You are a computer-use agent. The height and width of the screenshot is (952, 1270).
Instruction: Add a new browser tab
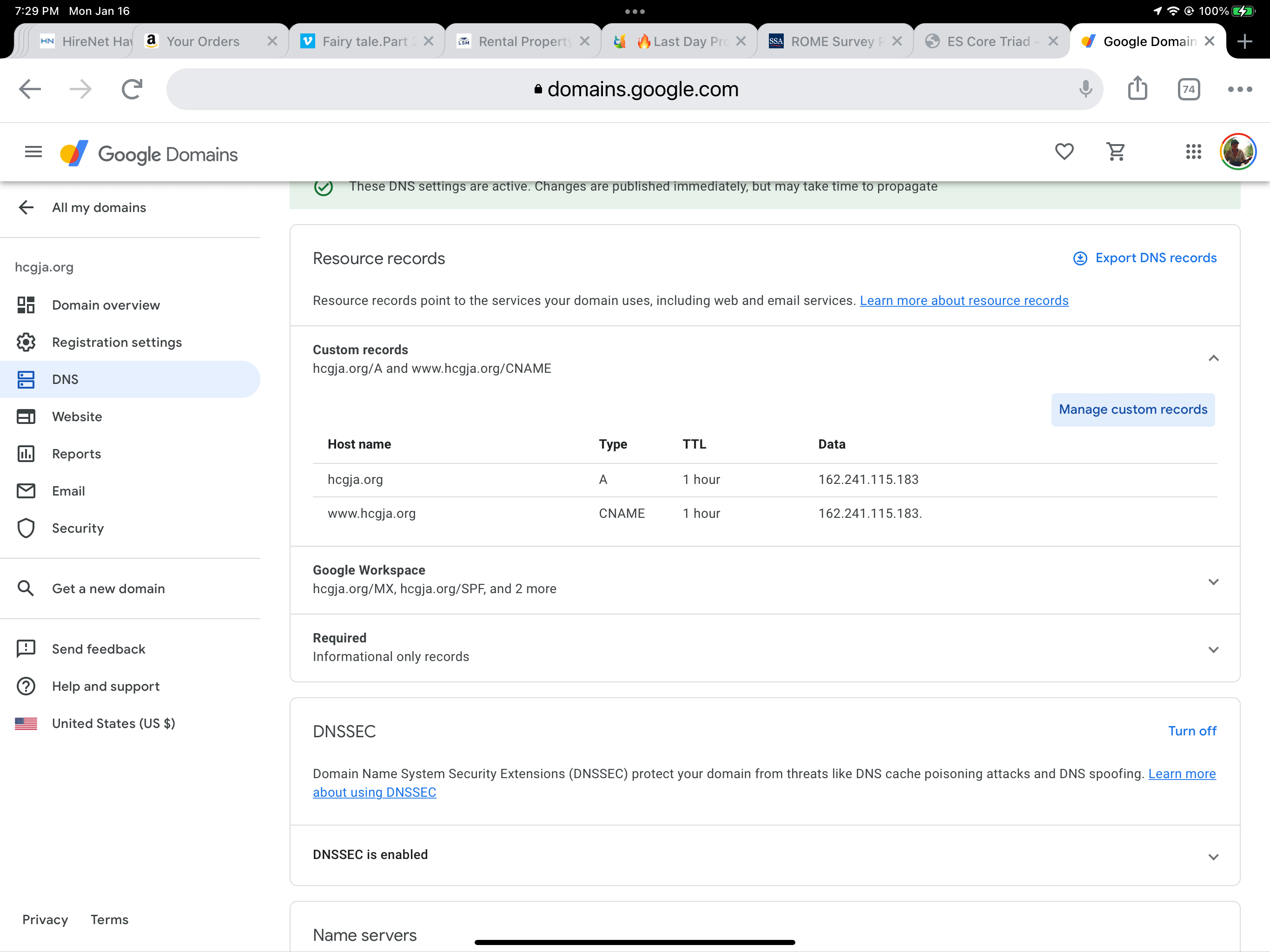pos(1245,41)
